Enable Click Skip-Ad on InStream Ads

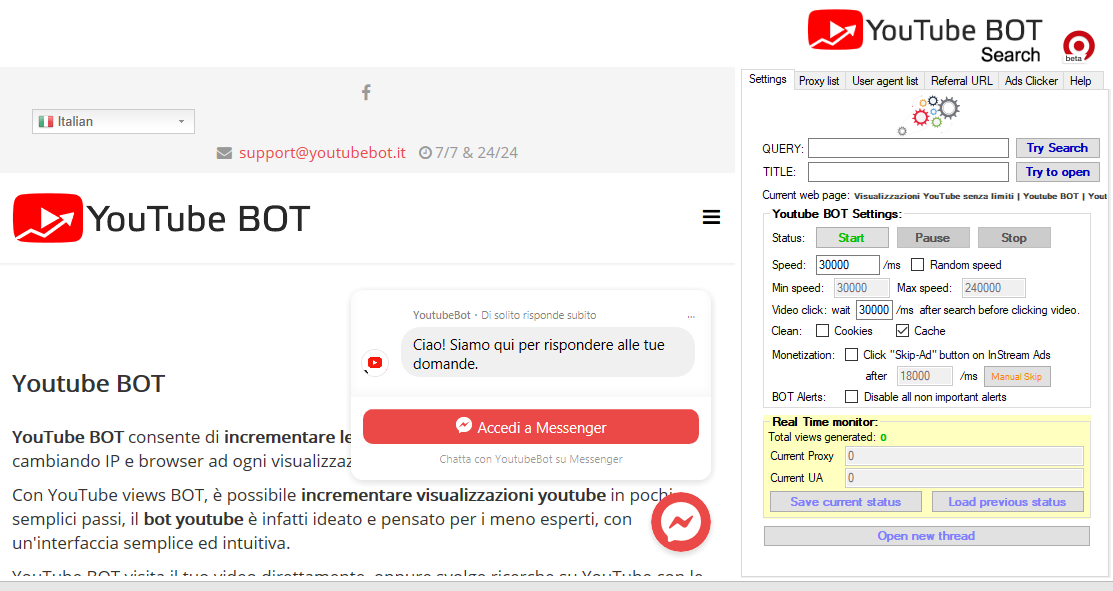point(851,354)
